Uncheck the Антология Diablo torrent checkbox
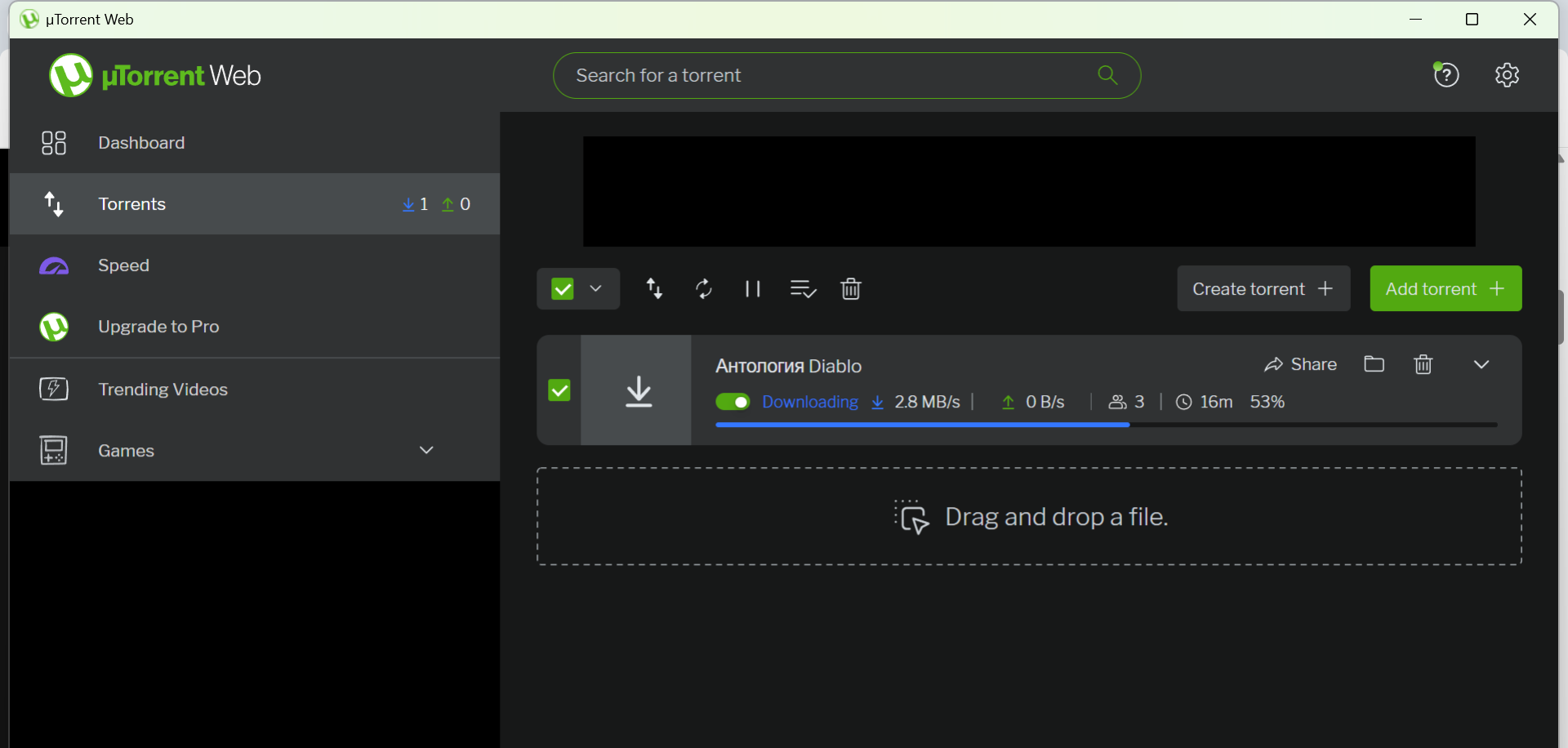 point(559,390)
